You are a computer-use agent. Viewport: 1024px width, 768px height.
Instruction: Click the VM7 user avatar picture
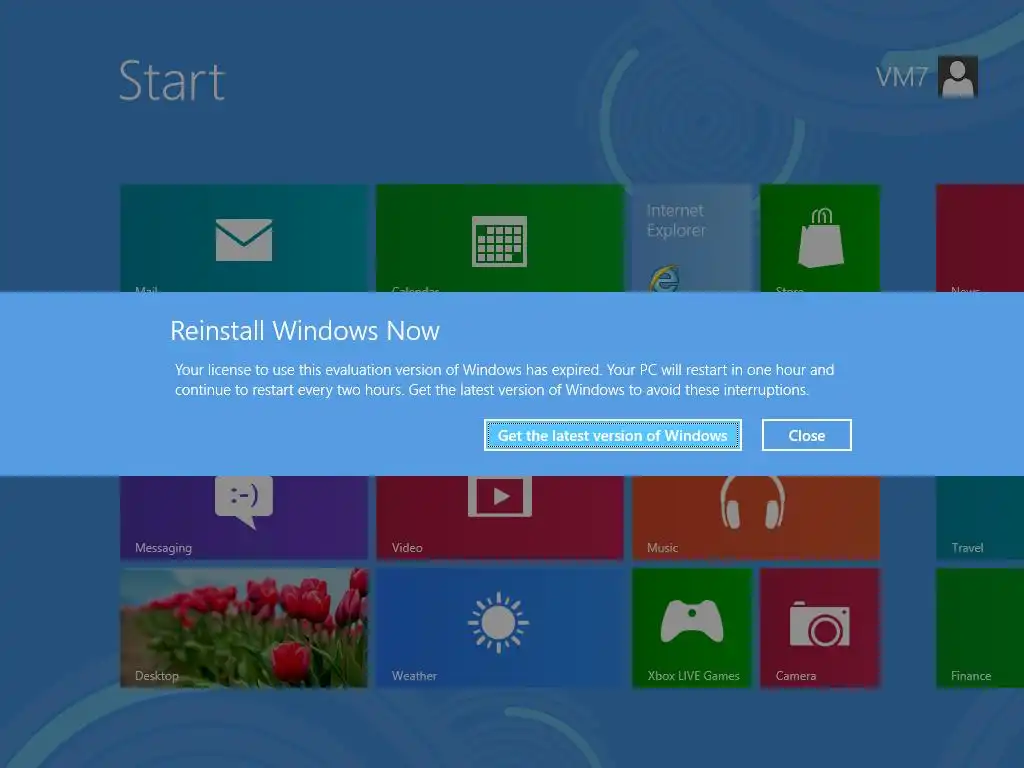[957, 77]
